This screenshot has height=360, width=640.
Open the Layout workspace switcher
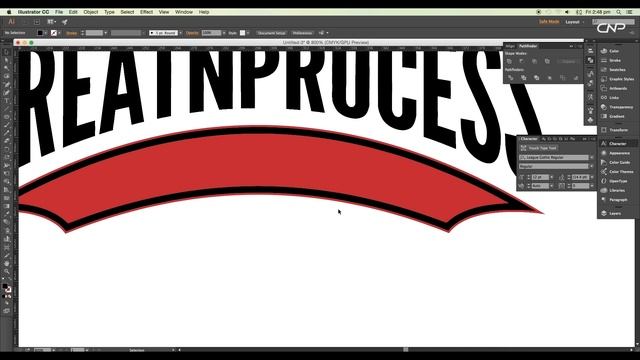tap(575, 22)
